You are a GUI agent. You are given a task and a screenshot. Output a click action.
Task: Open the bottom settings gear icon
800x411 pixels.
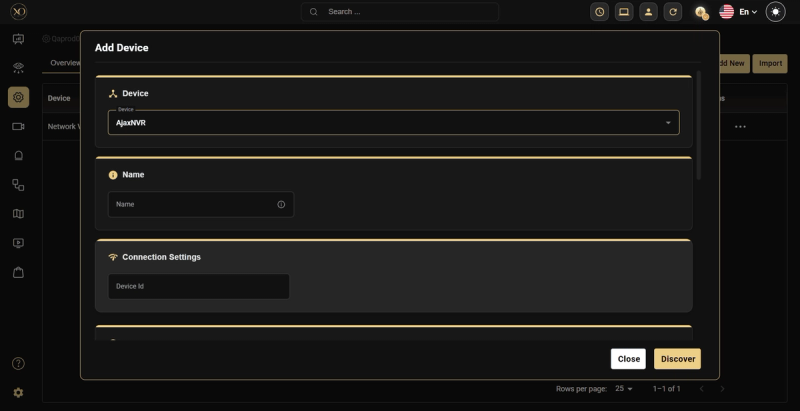[x=18, y=393]
